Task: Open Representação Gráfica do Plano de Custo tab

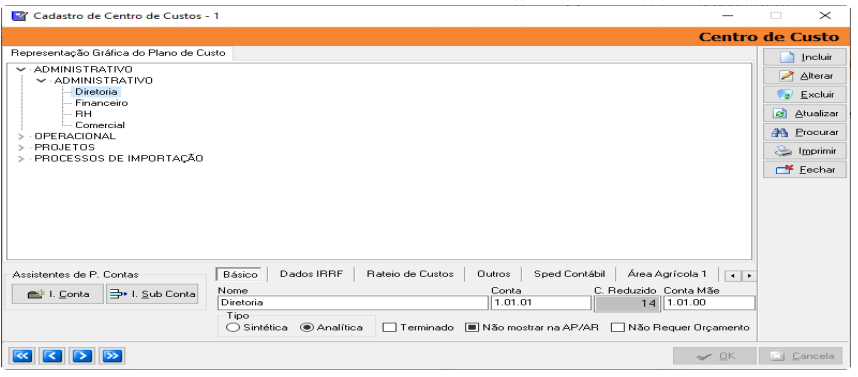Action: pyautogui.click(x=118, y=53)
